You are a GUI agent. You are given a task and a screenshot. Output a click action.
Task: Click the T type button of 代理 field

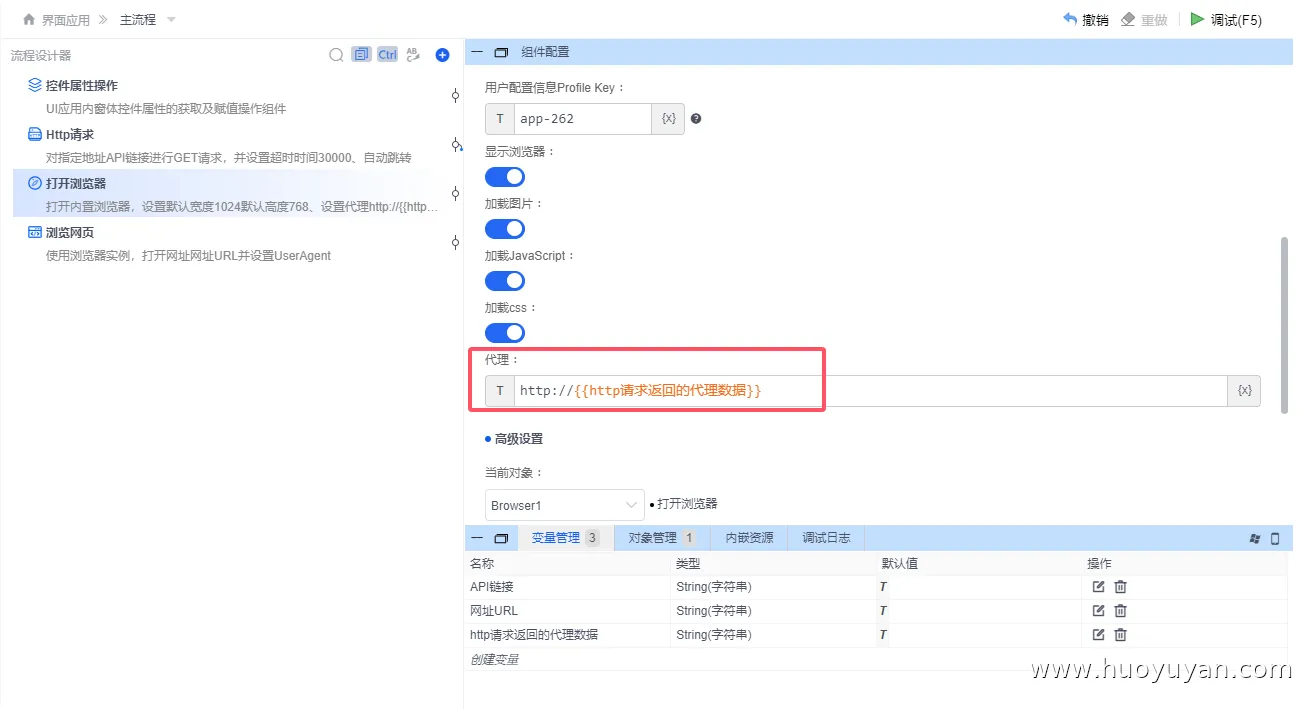coord(500,391)
